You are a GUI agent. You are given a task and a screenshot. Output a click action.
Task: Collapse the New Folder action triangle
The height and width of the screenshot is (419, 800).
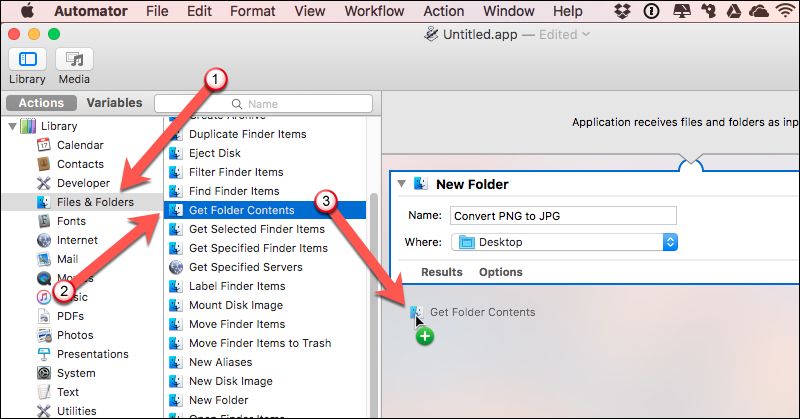point(402,184)
